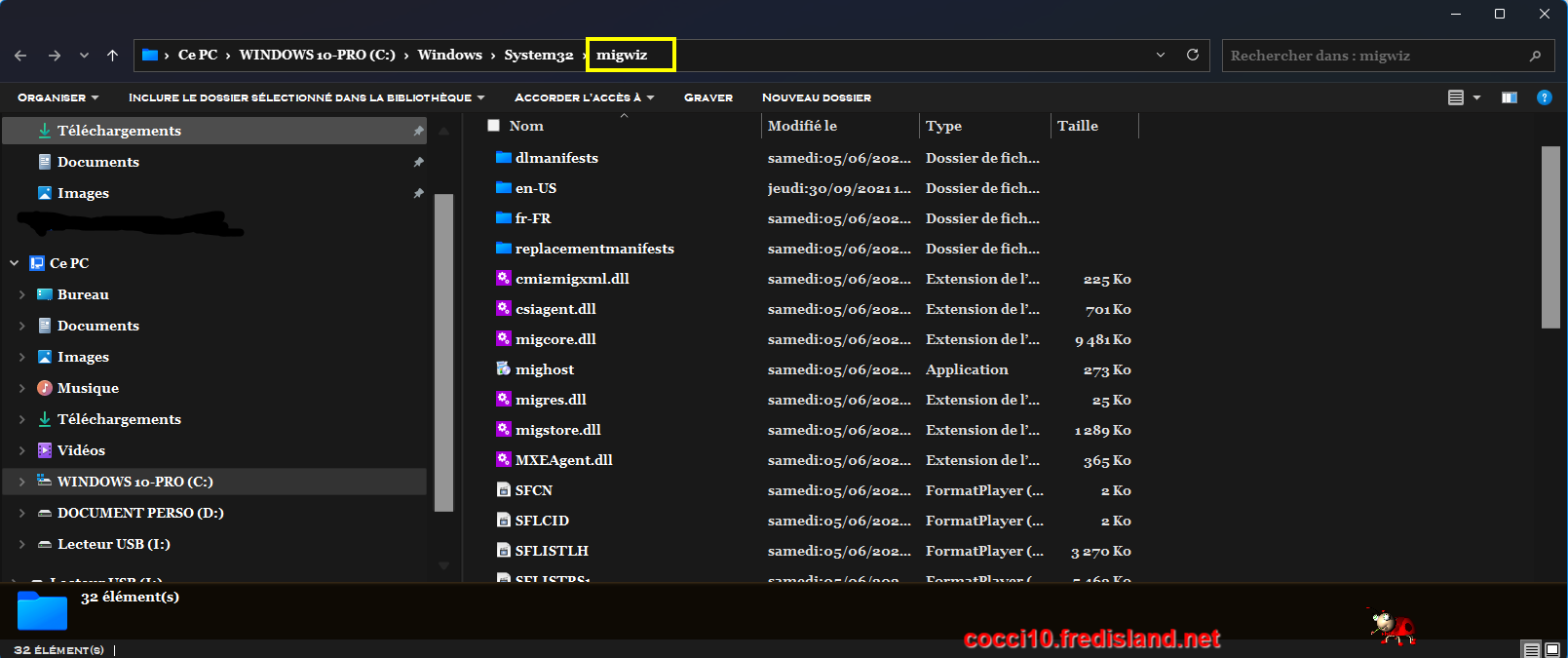The image size is (1568, 658).
Task: Go forward with the forward arrow
Action: click(x=55, y=56)
